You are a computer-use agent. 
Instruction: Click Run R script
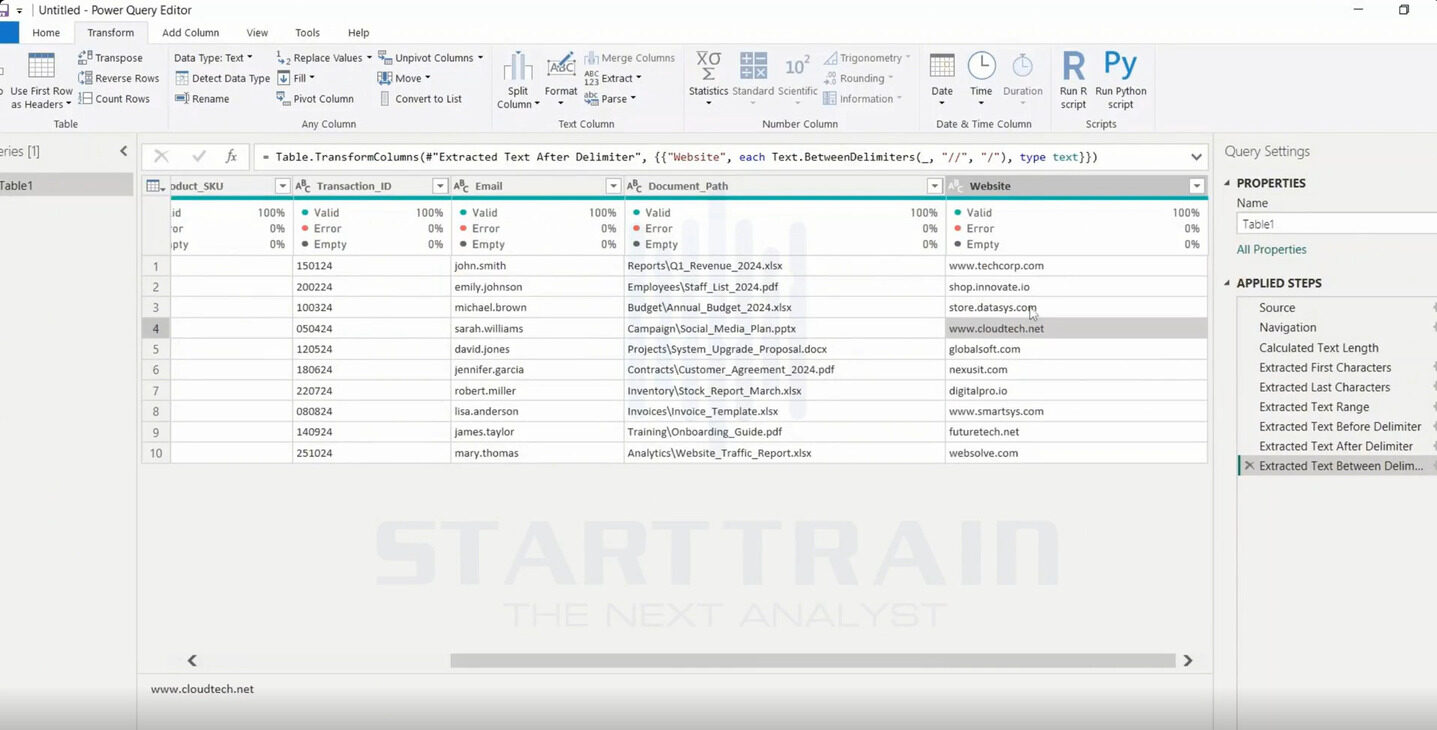(1073, 80)
